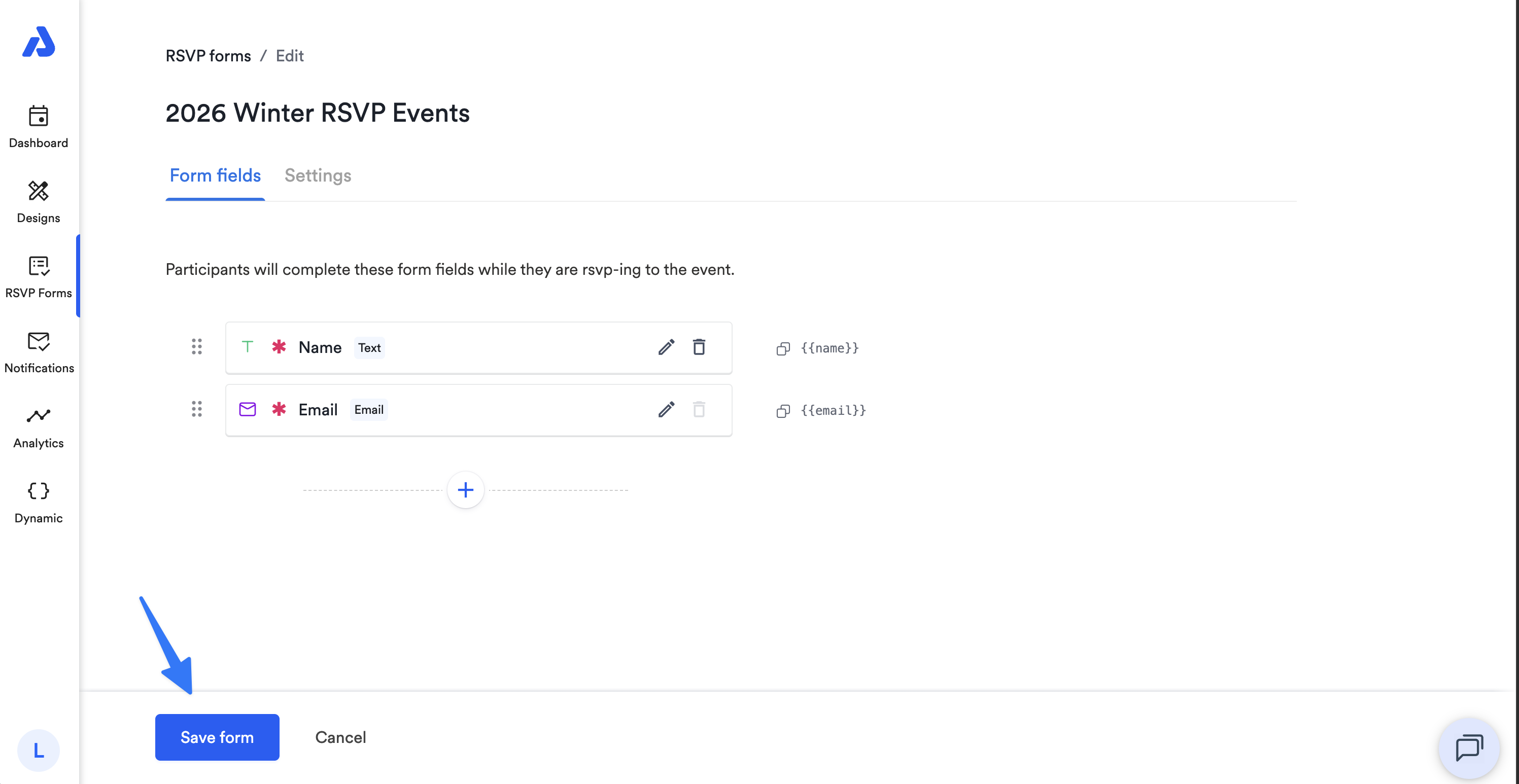This screenshot has width=1519, height=784.
Task: Delete the Name field with trash icon
Action: [x=699, y=347]
